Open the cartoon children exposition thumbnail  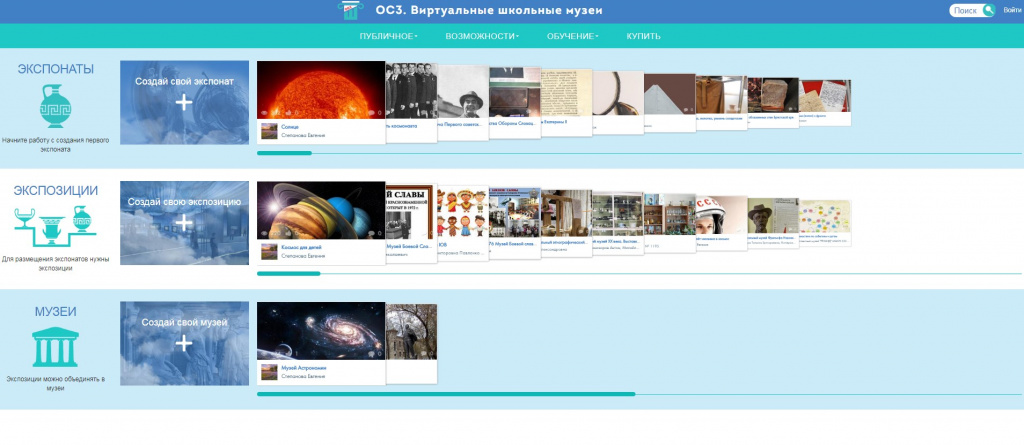tap(463, 212)
